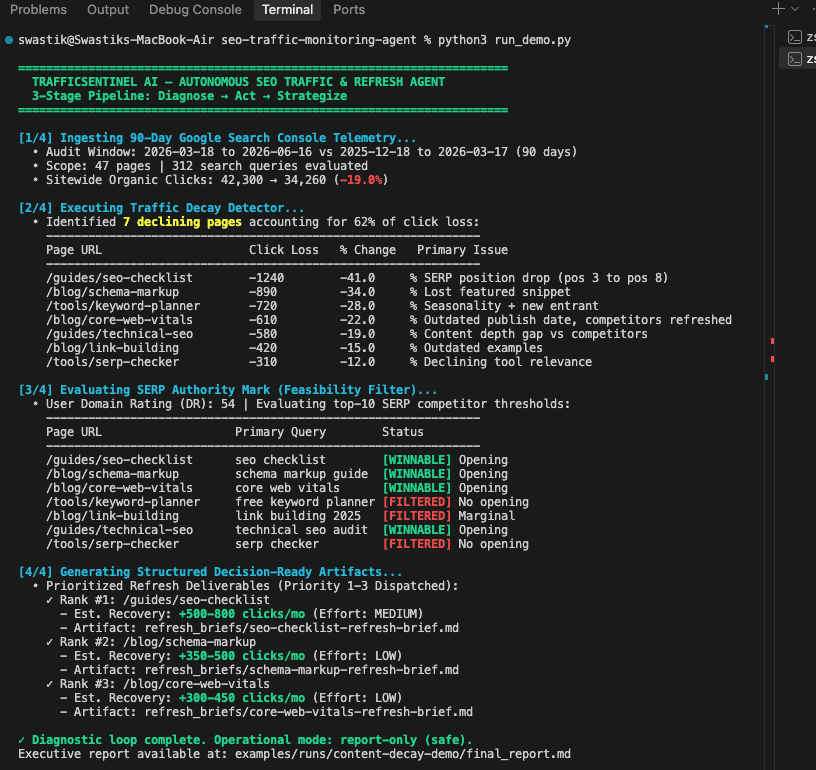The width and height of the screenshot is (816, 770).
Task: Click the 'Primary Issue' column header
Action: (463, 250)
